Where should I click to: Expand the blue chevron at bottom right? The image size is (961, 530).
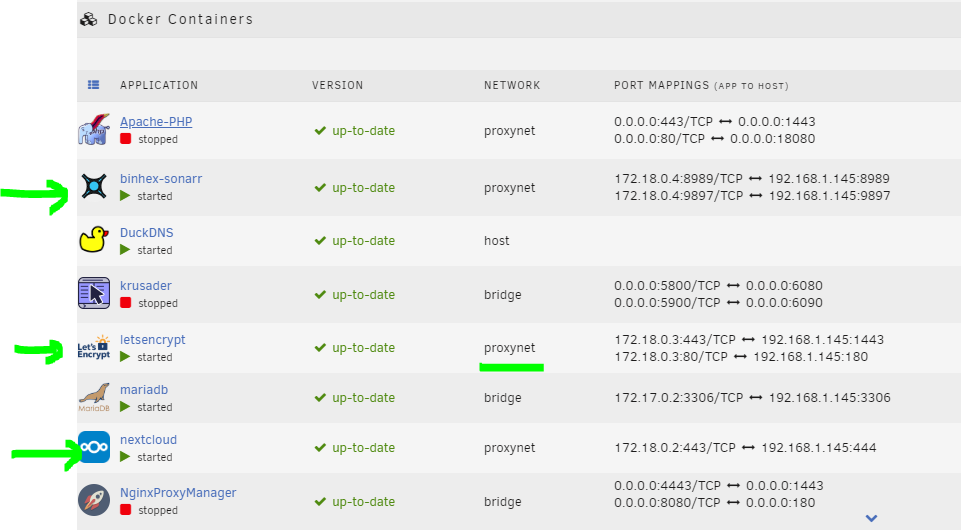coord(872,518)
